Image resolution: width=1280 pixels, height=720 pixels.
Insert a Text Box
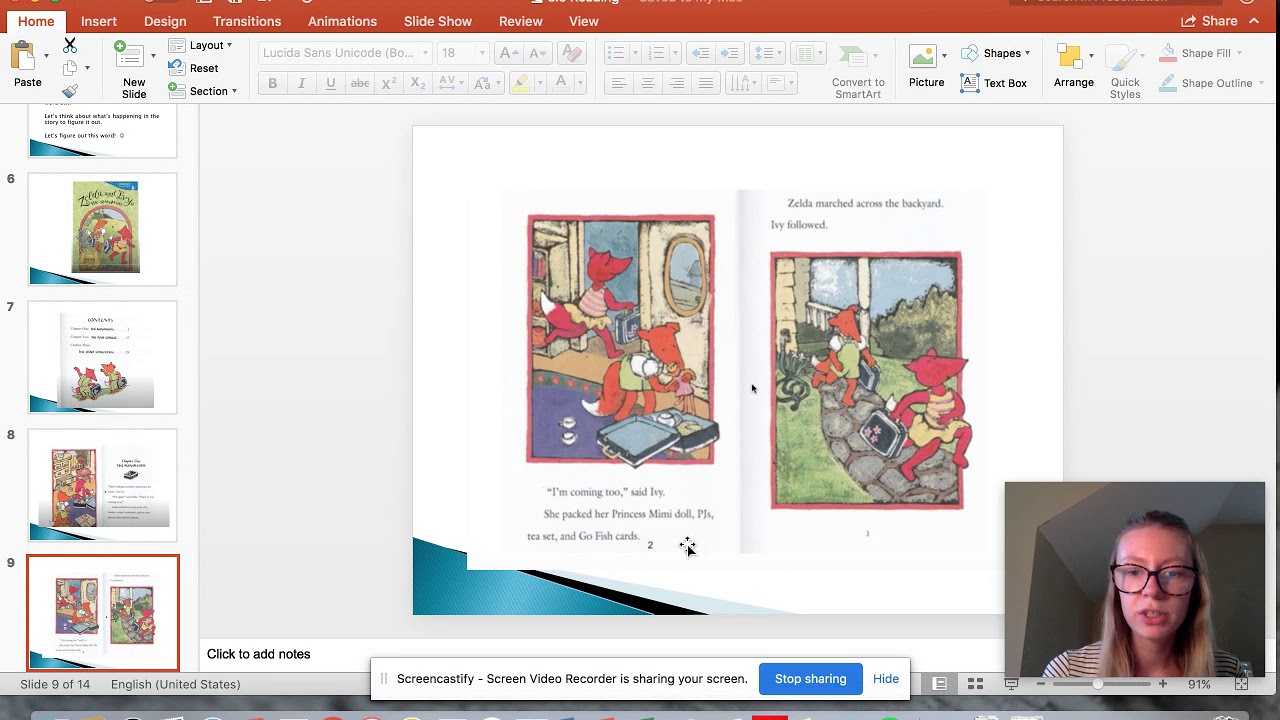coord(994,83)
